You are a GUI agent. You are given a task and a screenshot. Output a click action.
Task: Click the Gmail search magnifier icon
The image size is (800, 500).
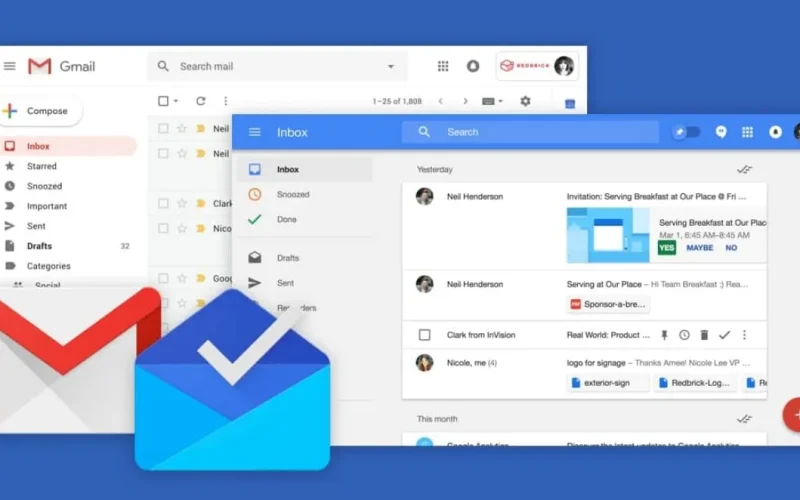(x=163, y=66)
